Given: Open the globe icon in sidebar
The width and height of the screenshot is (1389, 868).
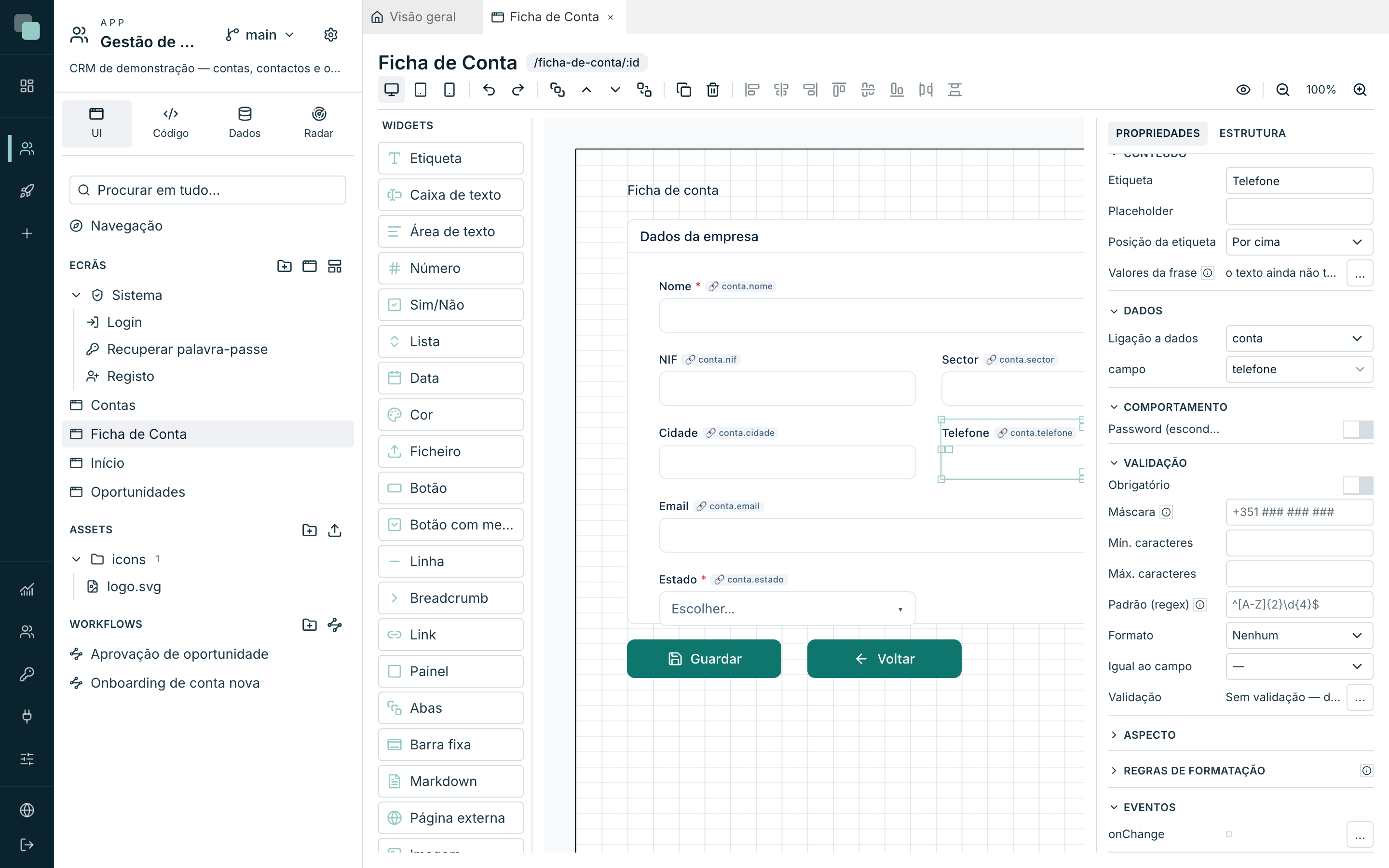Looking at the screenshot, I should coord(27,810).
